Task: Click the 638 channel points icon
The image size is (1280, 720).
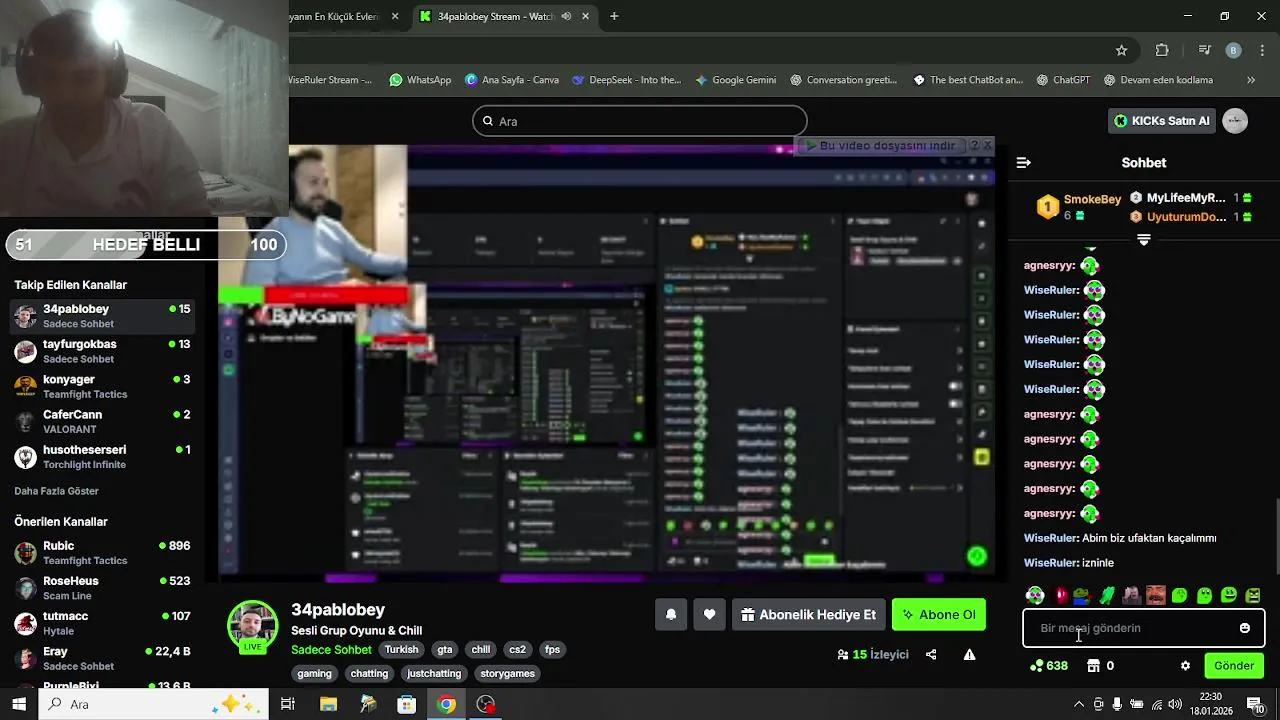Action: [x=1036, y=666]
